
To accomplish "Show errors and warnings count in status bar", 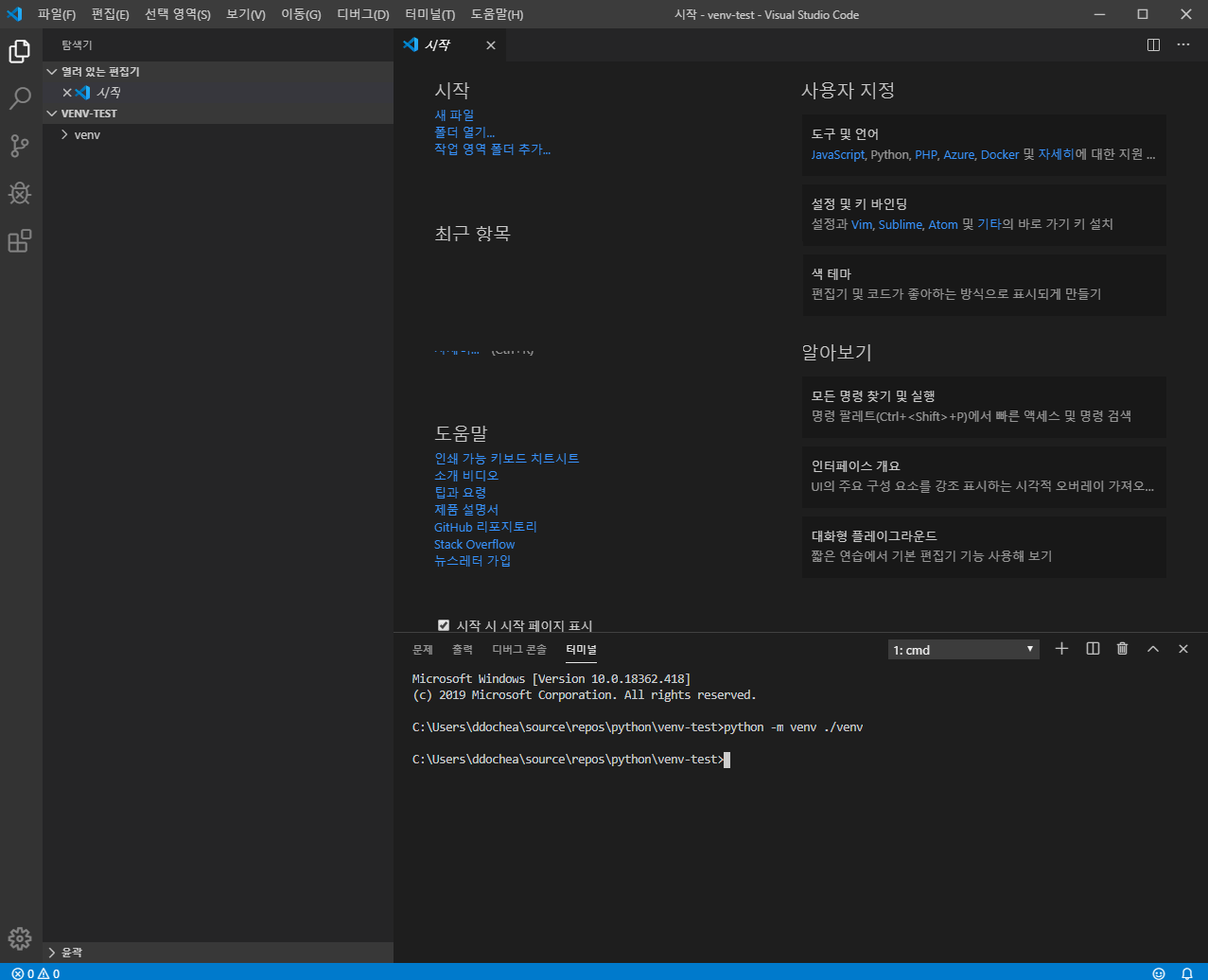I will 36,973.
